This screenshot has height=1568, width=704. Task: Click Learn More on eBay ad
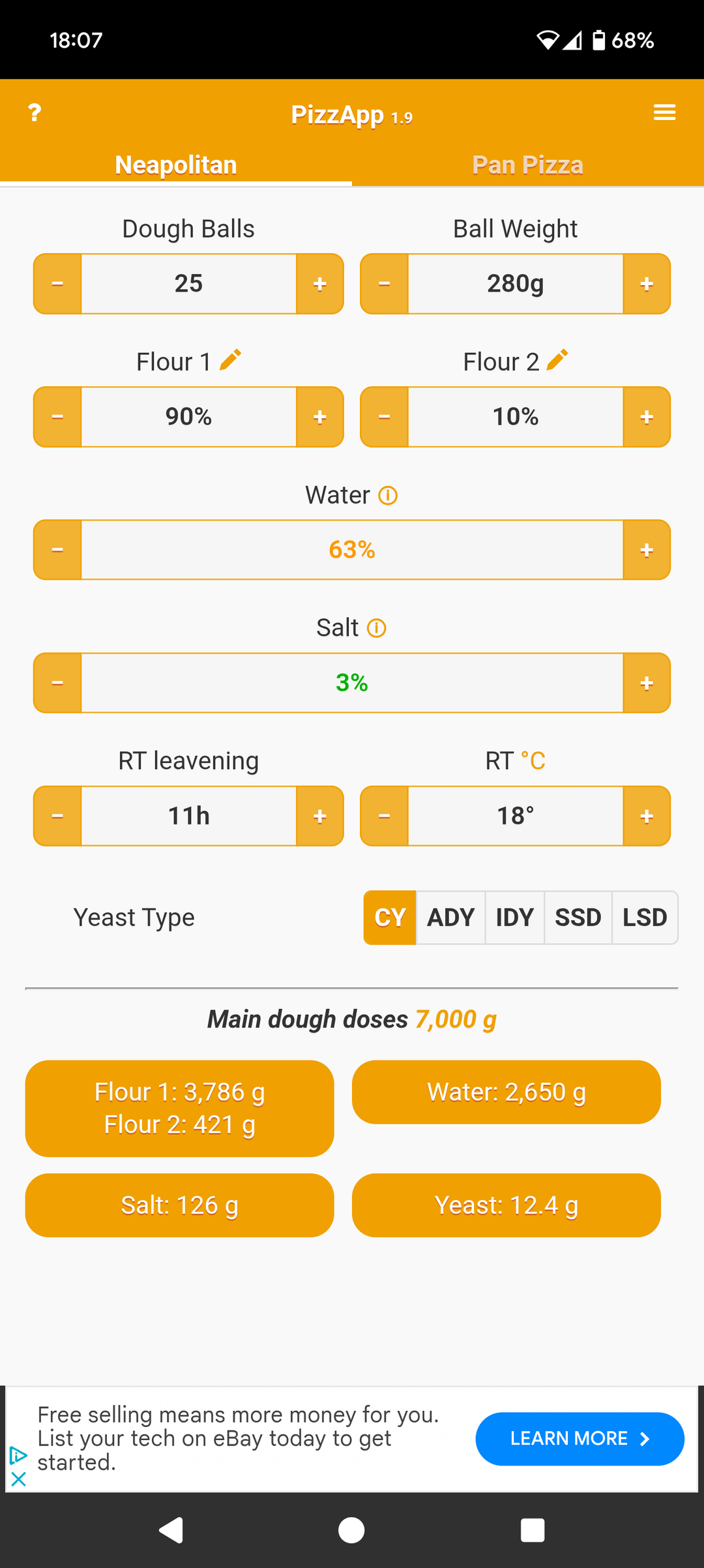click(579, 1439)
